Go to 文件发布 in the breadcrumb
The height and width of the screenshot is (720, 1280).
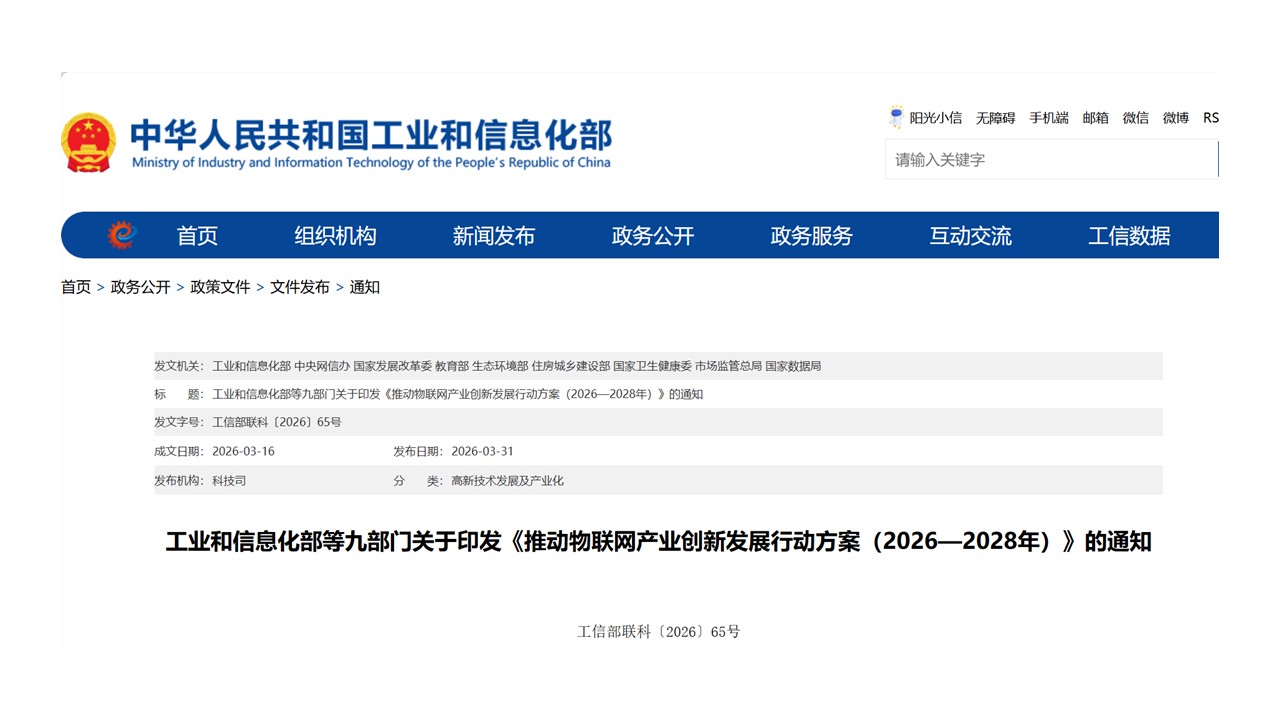[300, 287]
